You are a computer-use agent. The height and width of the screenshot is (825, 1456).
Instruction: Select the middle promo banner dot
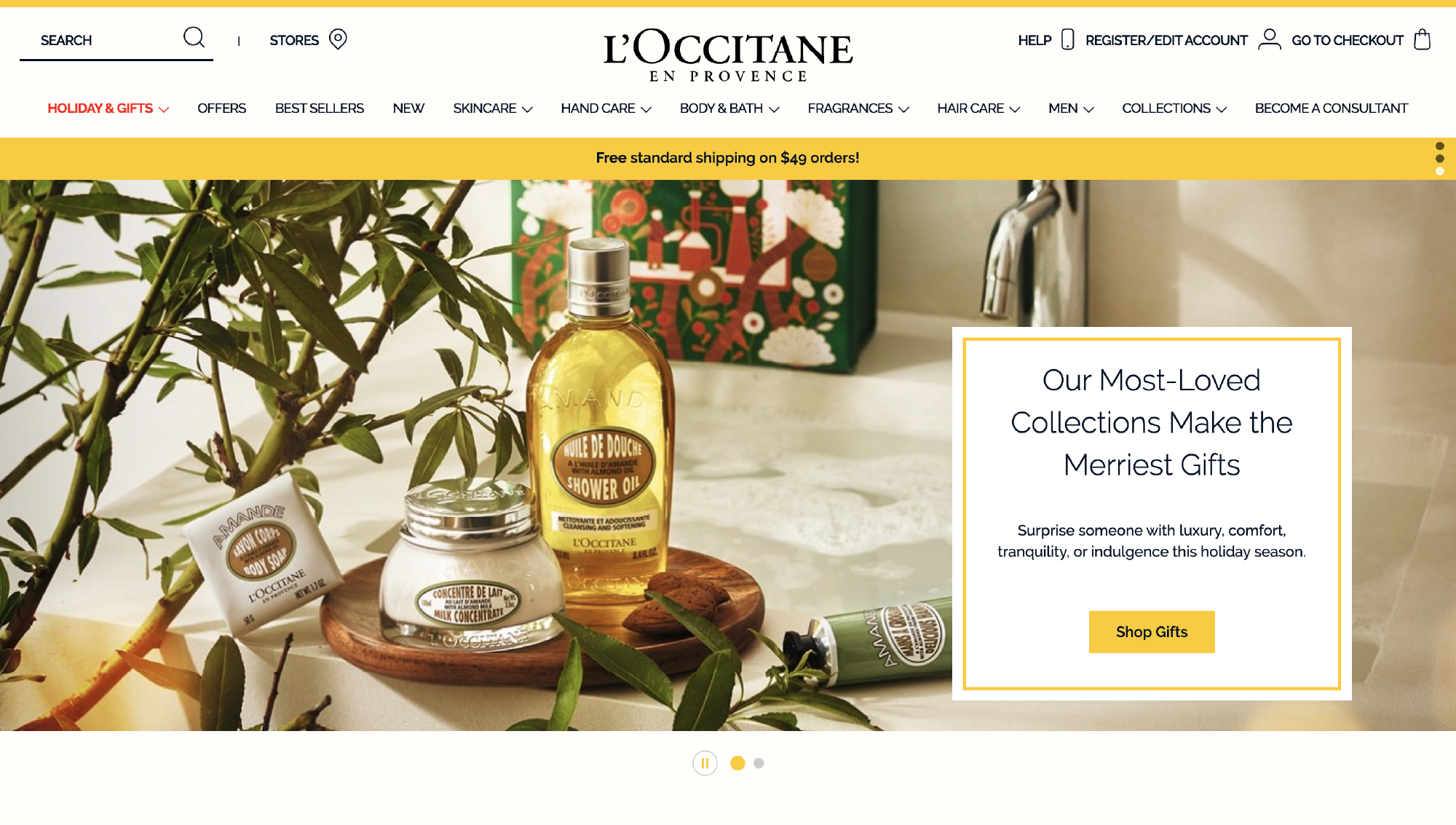coord(1440,159)
